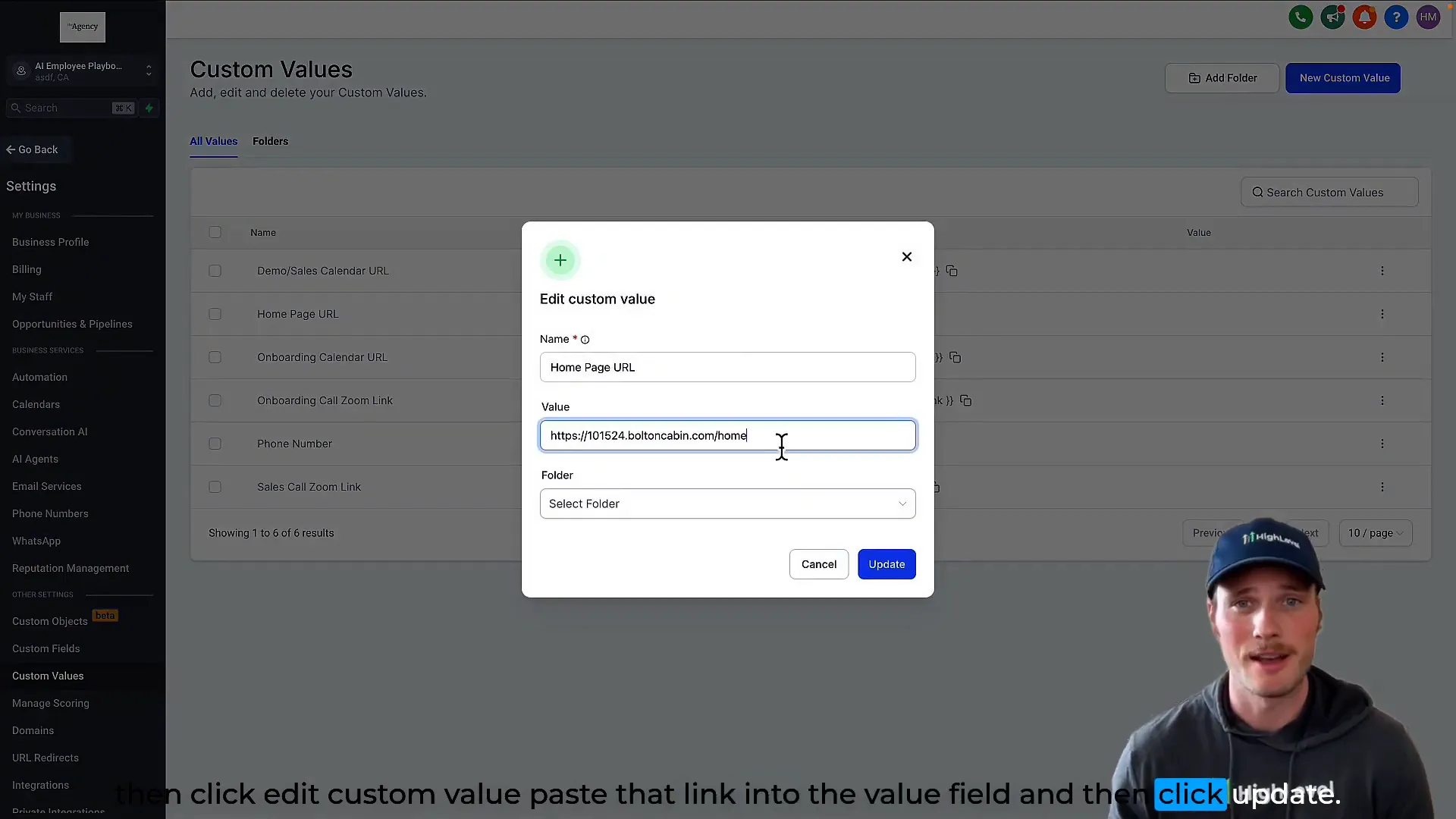The image size is (1456, 819).
Task: Copy the Onboarding Calendar URL key
Action: [955, 357]
